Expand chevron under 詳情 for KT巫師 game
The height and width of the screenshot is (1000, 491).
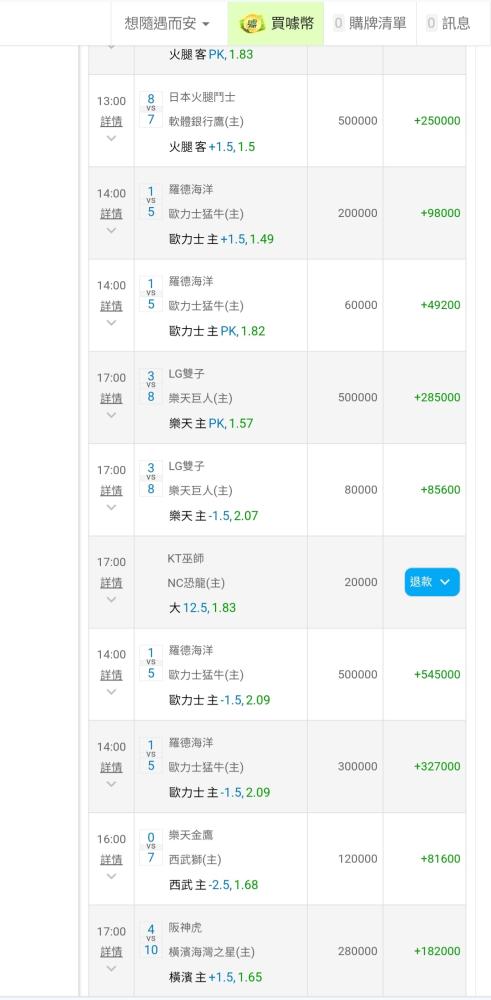pyautogui.click(x=112, y=599)
